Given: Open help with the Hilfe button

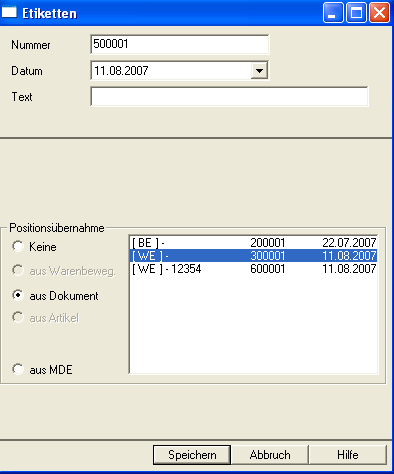Looking at the screenshot, I should 348,455.
